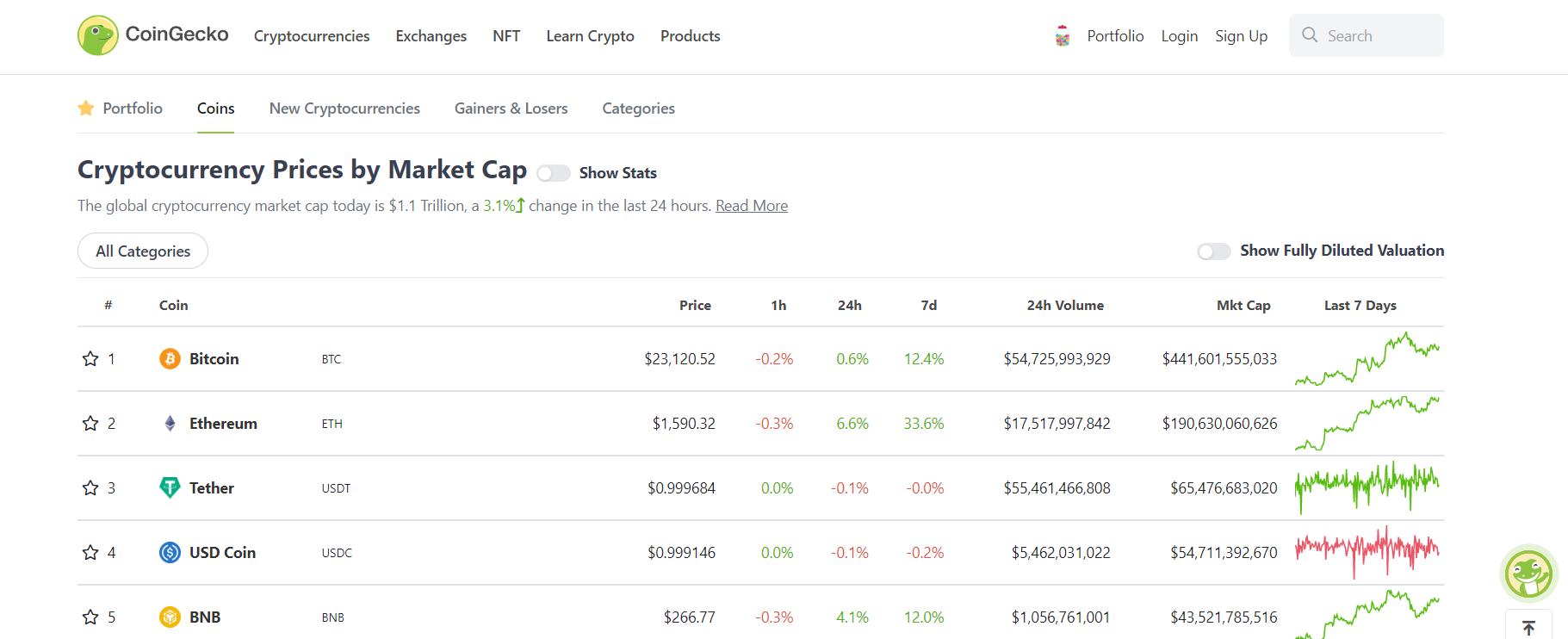Open the Products menu
Viewport: 1568px width, 639px height.
click(691, 36)
